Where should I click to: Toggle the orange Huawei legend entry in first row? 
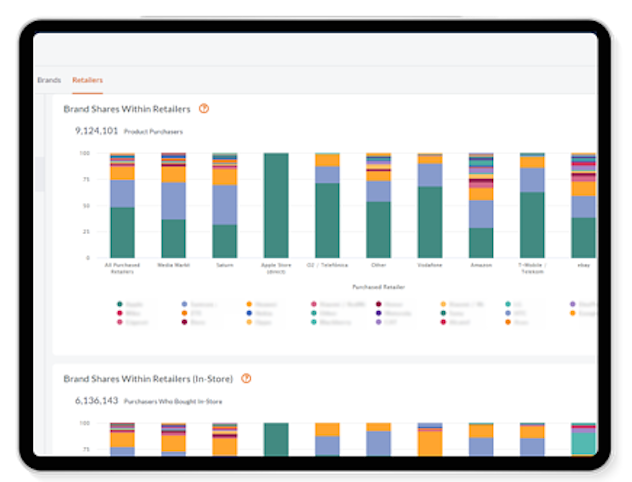point(249,303)
